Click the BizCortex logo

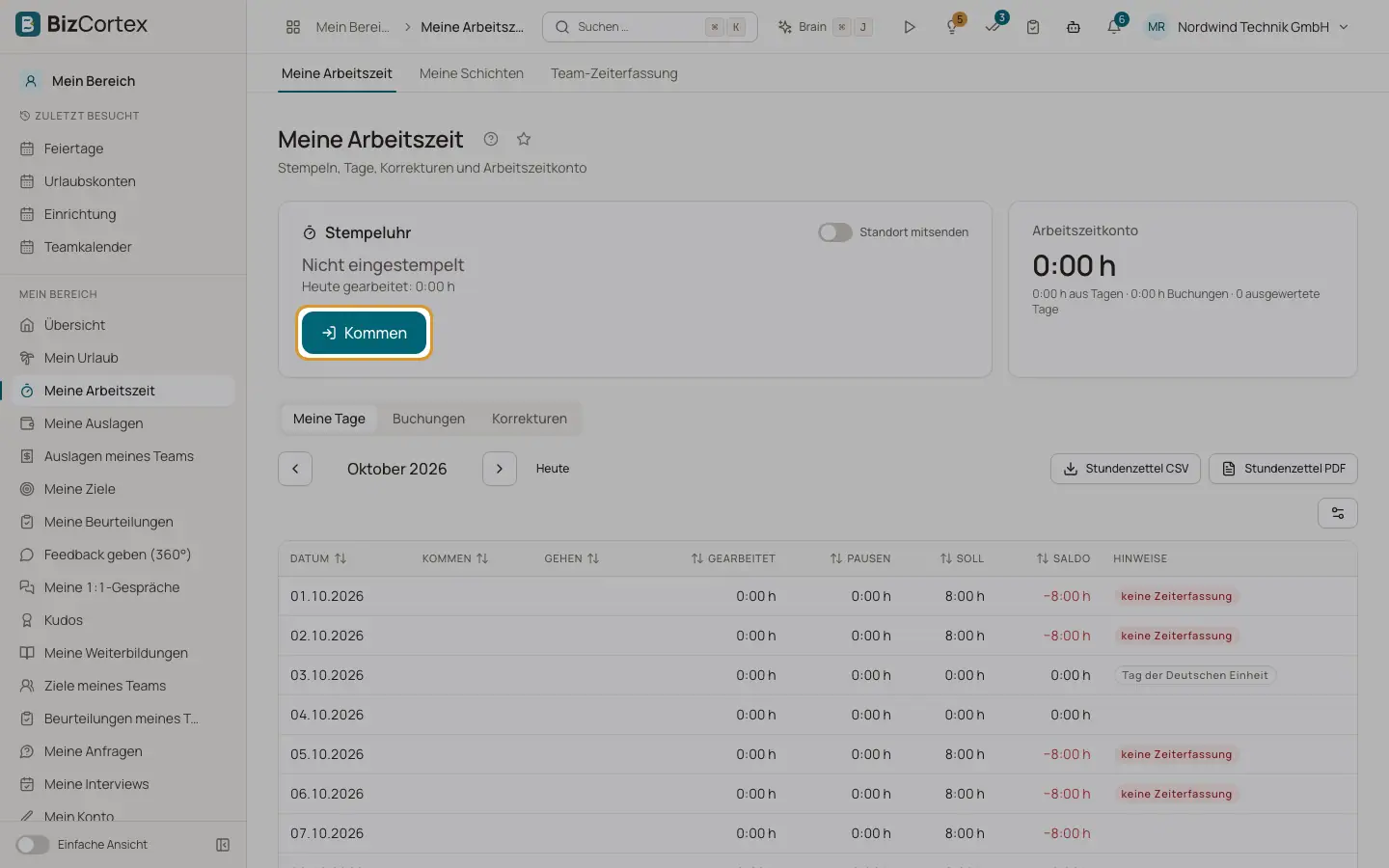[x=82, y=24]
